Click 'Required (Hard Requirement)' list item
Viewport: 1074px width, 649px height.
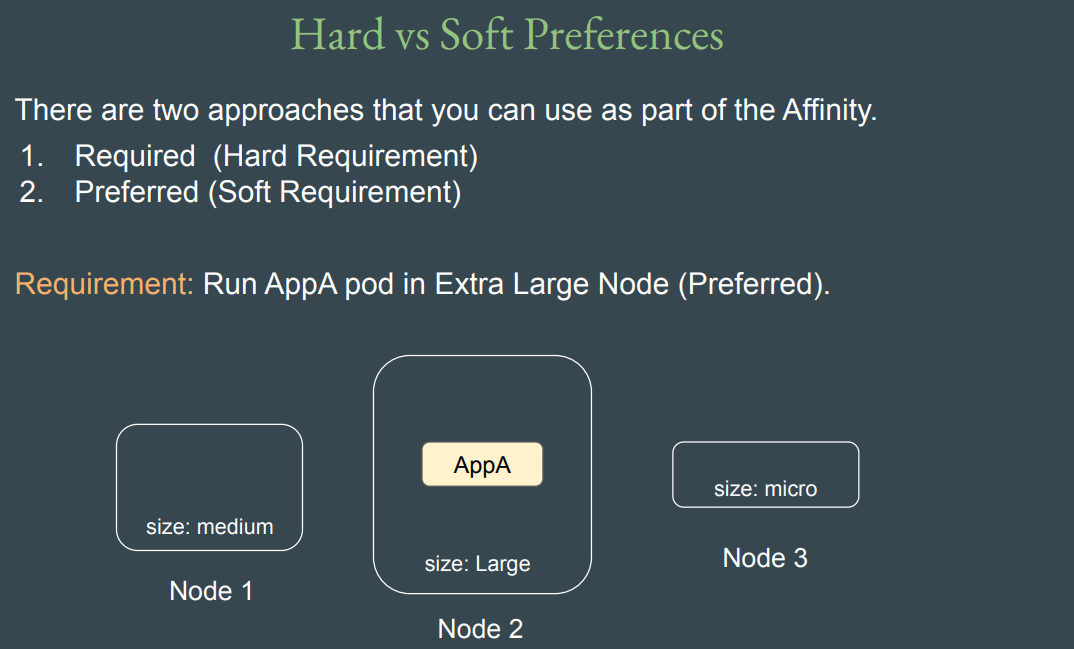click(x=276, y=156)
